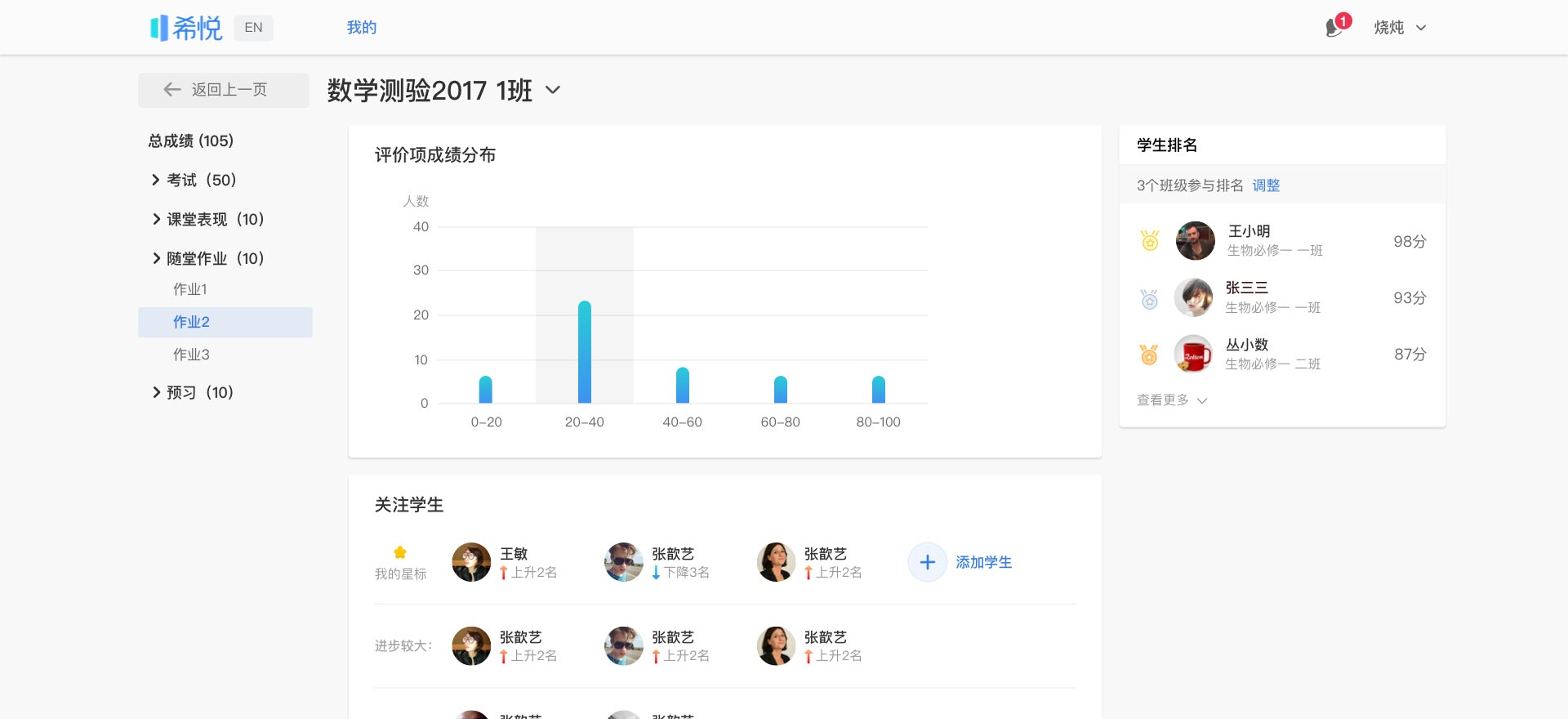
Task: Click the 20–40 score range bar
Action: click(x=585, y=352)
